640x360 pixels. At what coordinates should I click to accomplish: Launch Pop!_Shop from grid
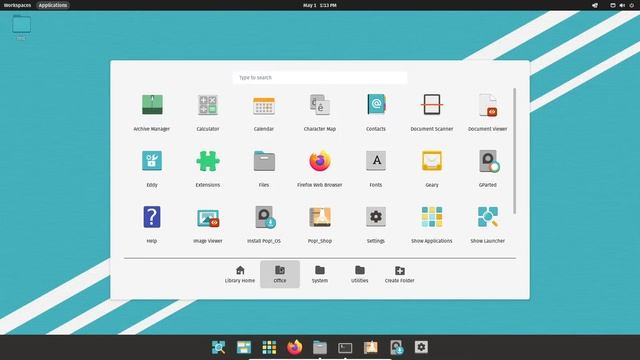point(320,224)
